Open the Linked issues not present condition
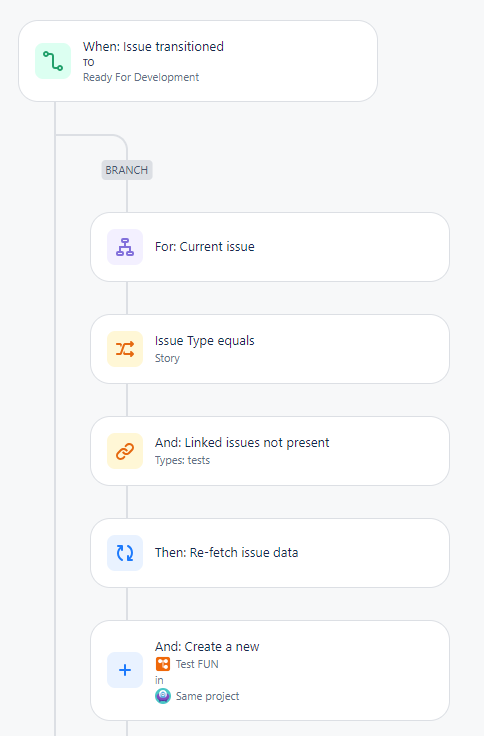The height and width of the screenshot is (736, 484). tap(270, 451)
